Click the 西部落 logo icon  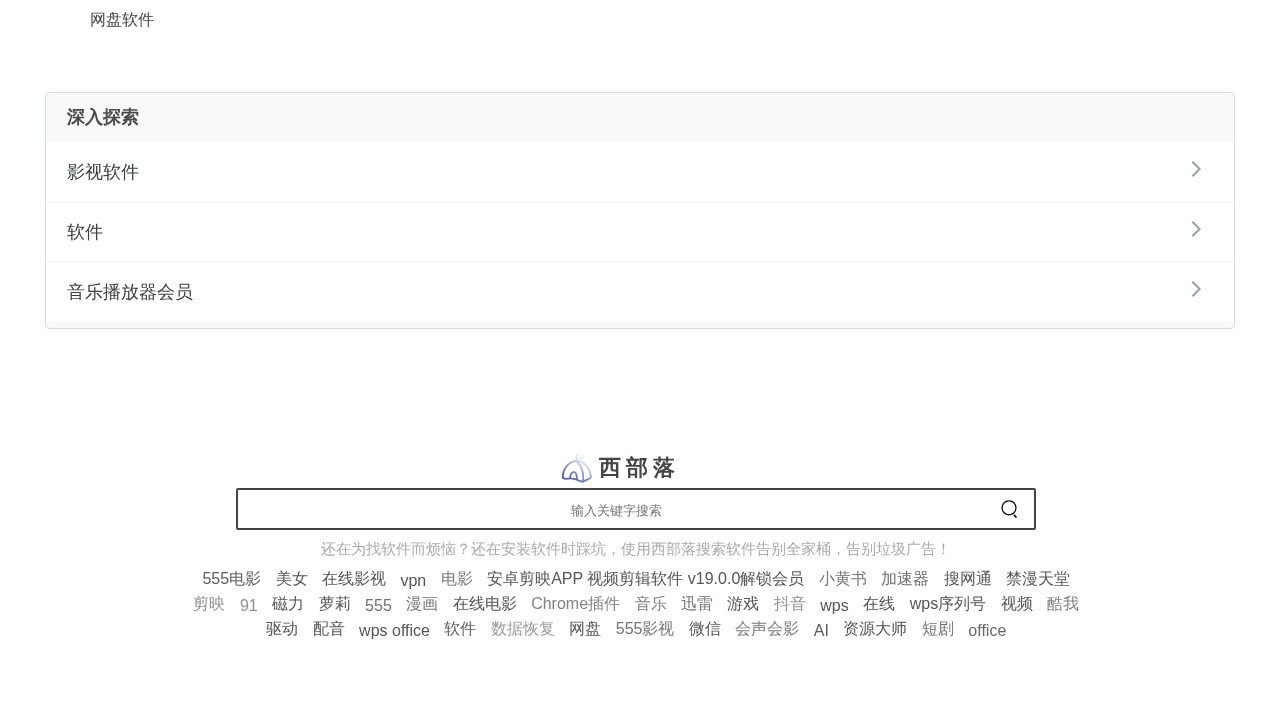577,467
